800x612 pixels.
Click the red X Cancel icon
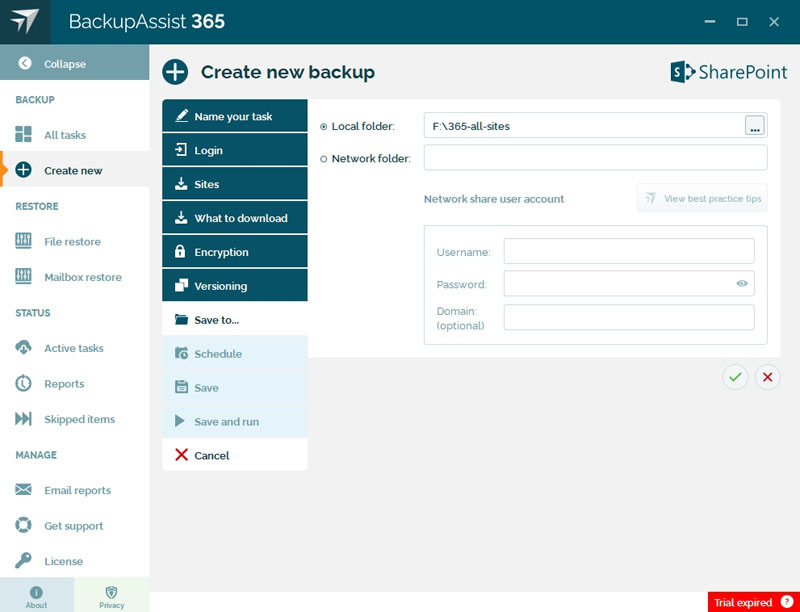[181, 454]
